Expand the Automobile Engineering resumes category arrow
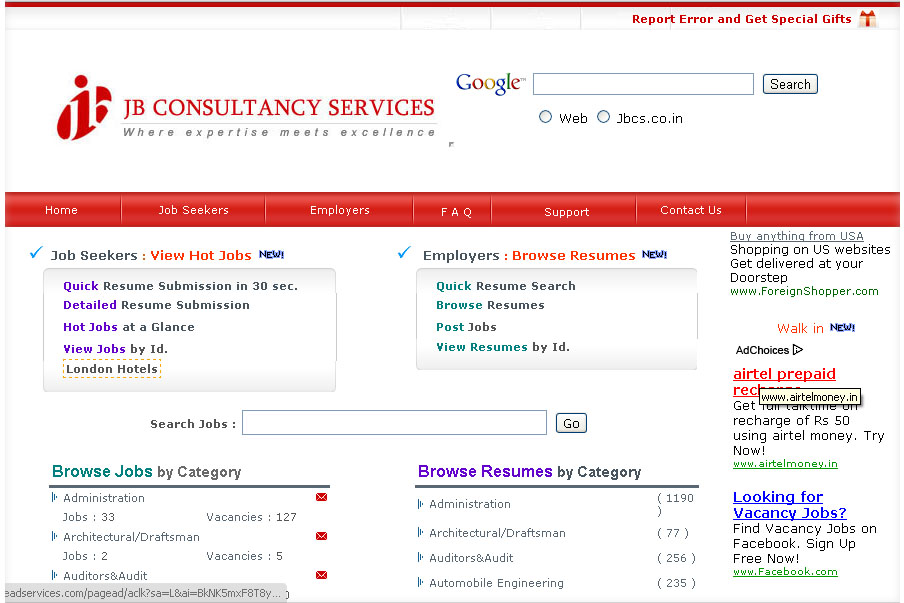This screenshot has height=603, width=904. pos(420,582)
